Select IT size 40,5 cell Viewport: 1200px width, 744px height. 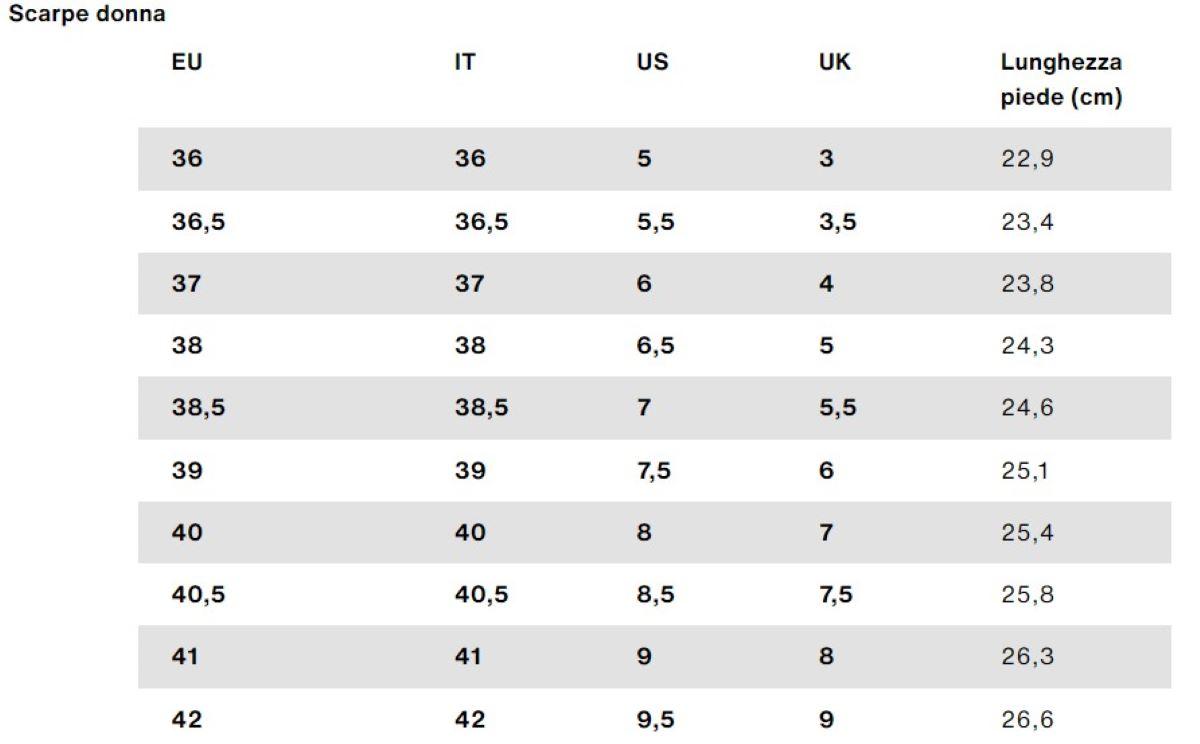pyautogui.click(x=481, y=595)
